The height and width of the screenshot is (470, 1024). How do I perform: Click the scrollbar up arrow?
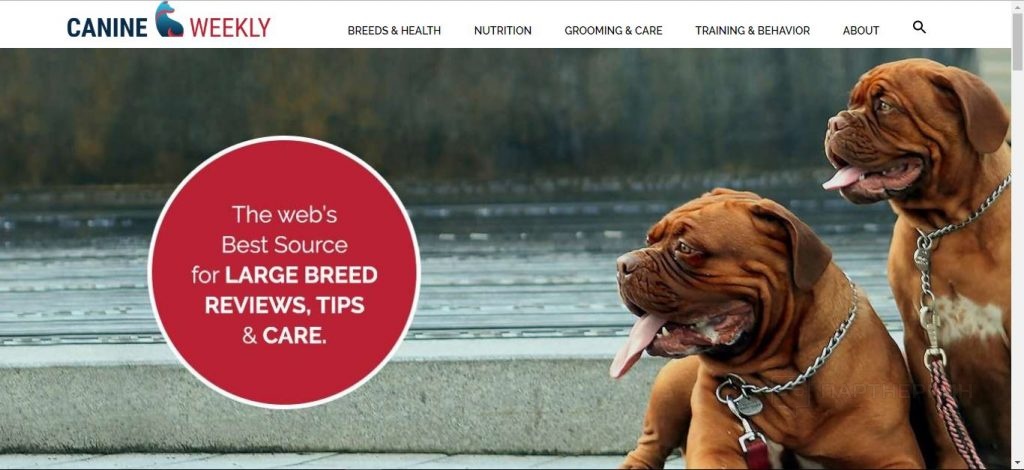(1017, 6)
